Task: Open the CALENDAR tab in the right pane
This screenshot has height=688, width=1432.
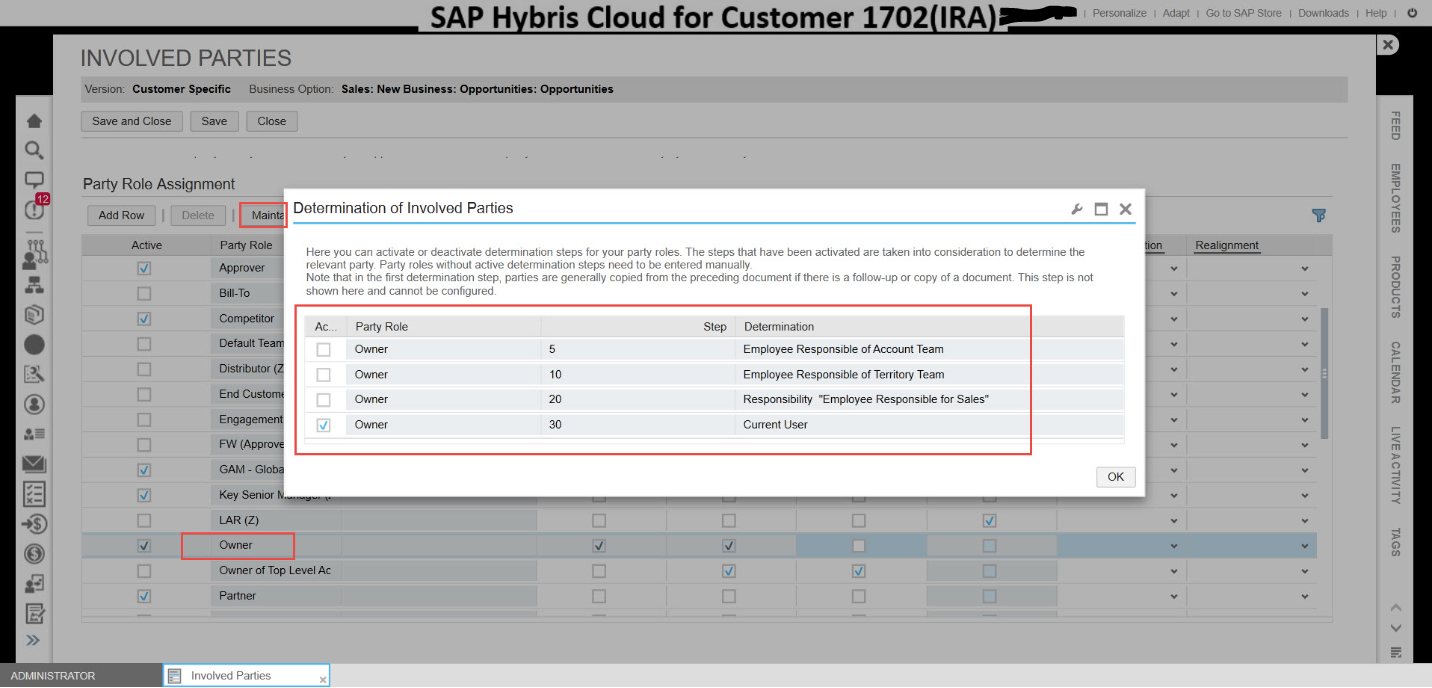Action: pos(1396,373)
